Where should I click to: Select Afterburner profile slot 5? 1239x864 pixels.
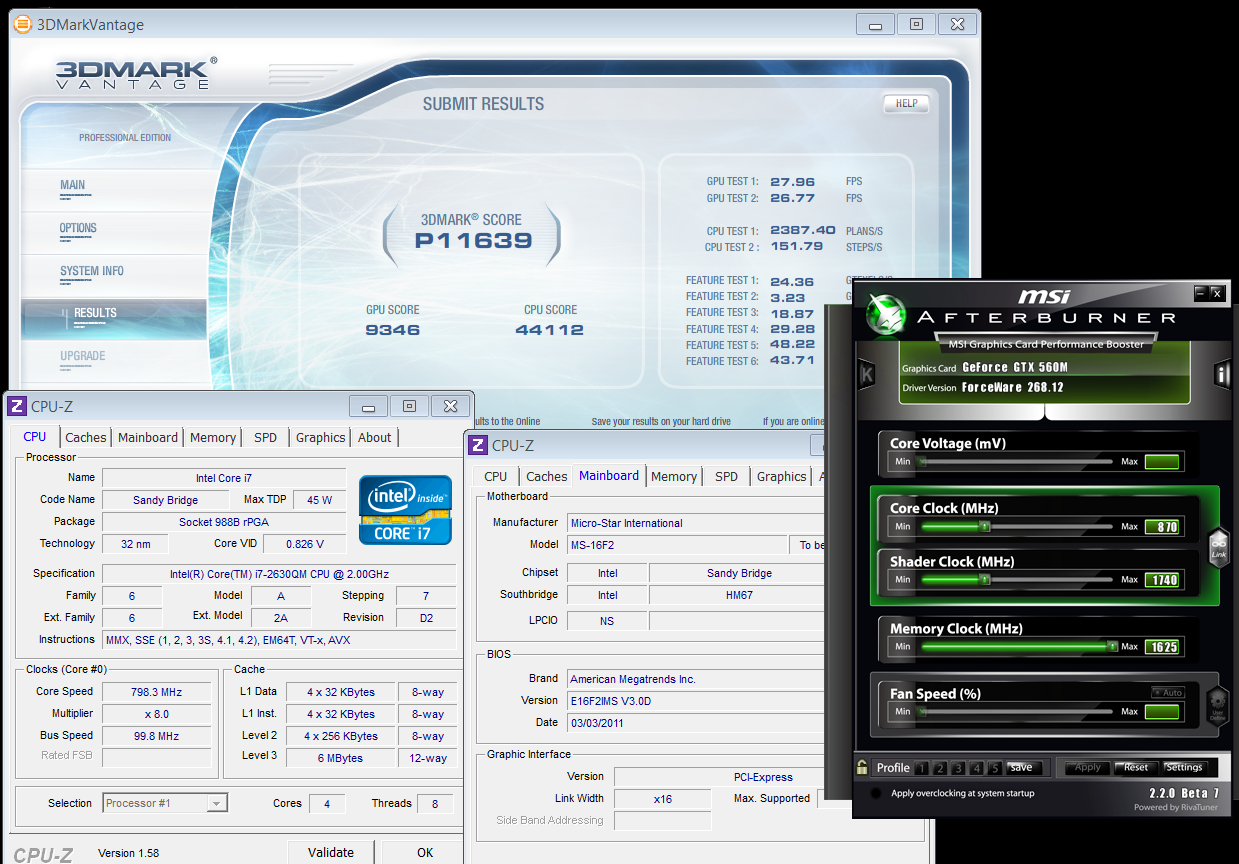click(x=994, y=768)
